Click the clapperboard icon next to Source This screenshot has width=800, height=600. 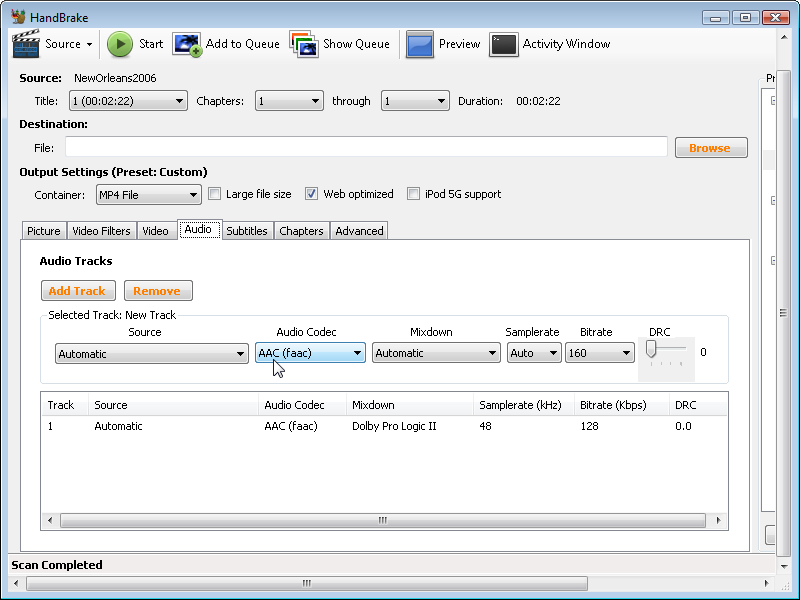click(24, 44)
